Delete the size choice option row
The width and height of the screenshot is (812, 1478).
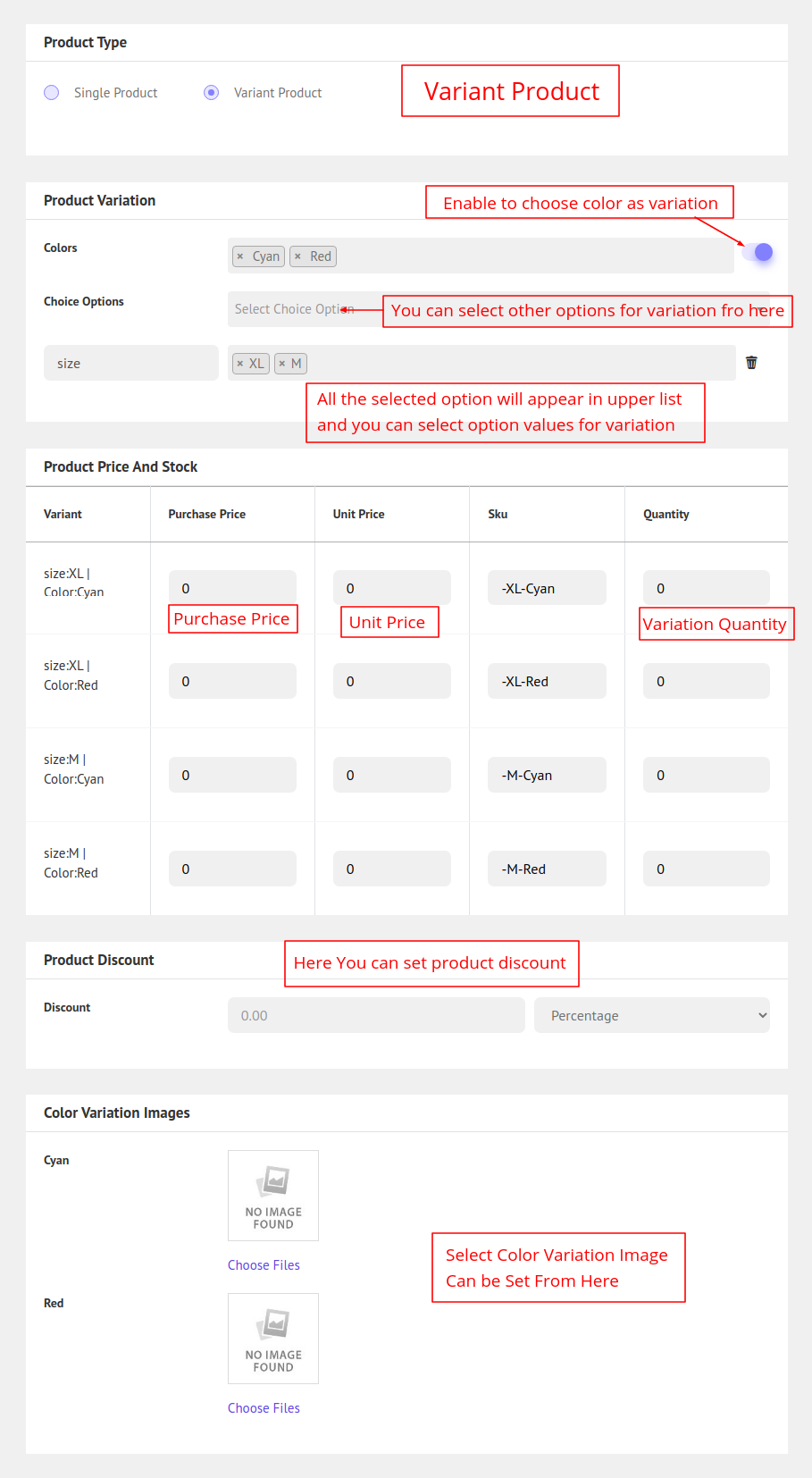751,363
